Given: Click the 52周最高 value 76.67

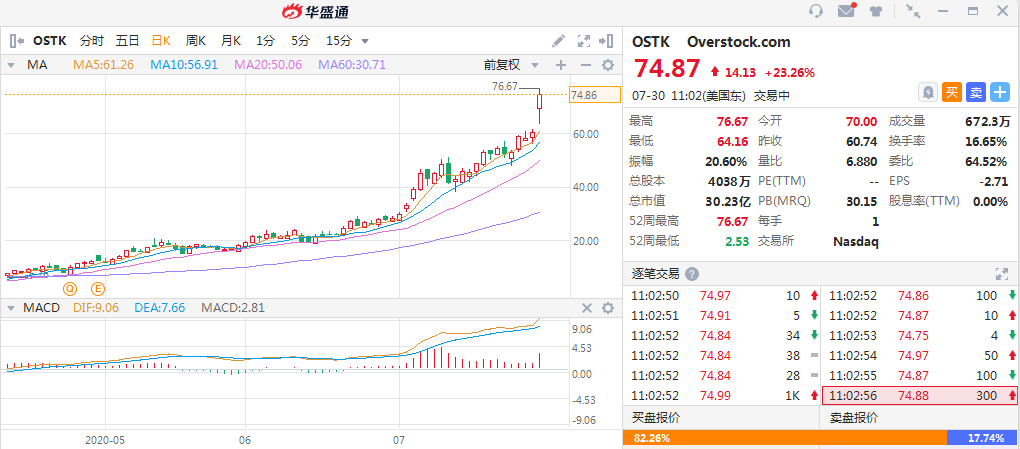Looking at the screenshot, I should pos(732,221).
